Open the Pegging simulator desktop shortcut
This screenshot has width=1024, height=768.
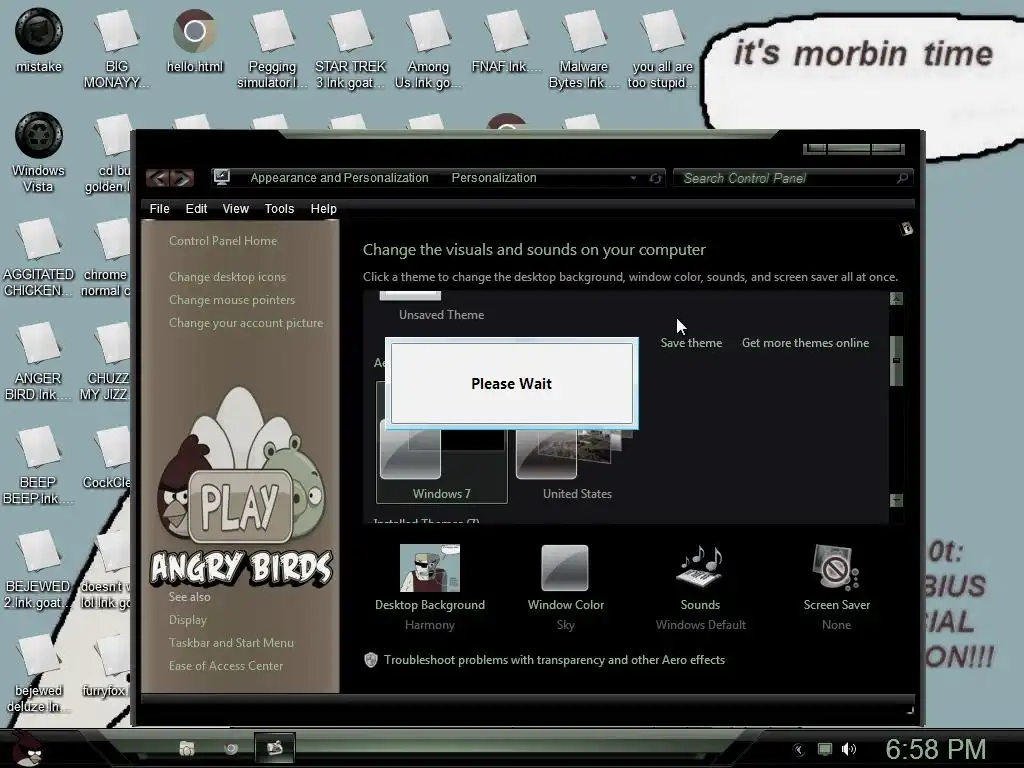[x=272, y=49]
